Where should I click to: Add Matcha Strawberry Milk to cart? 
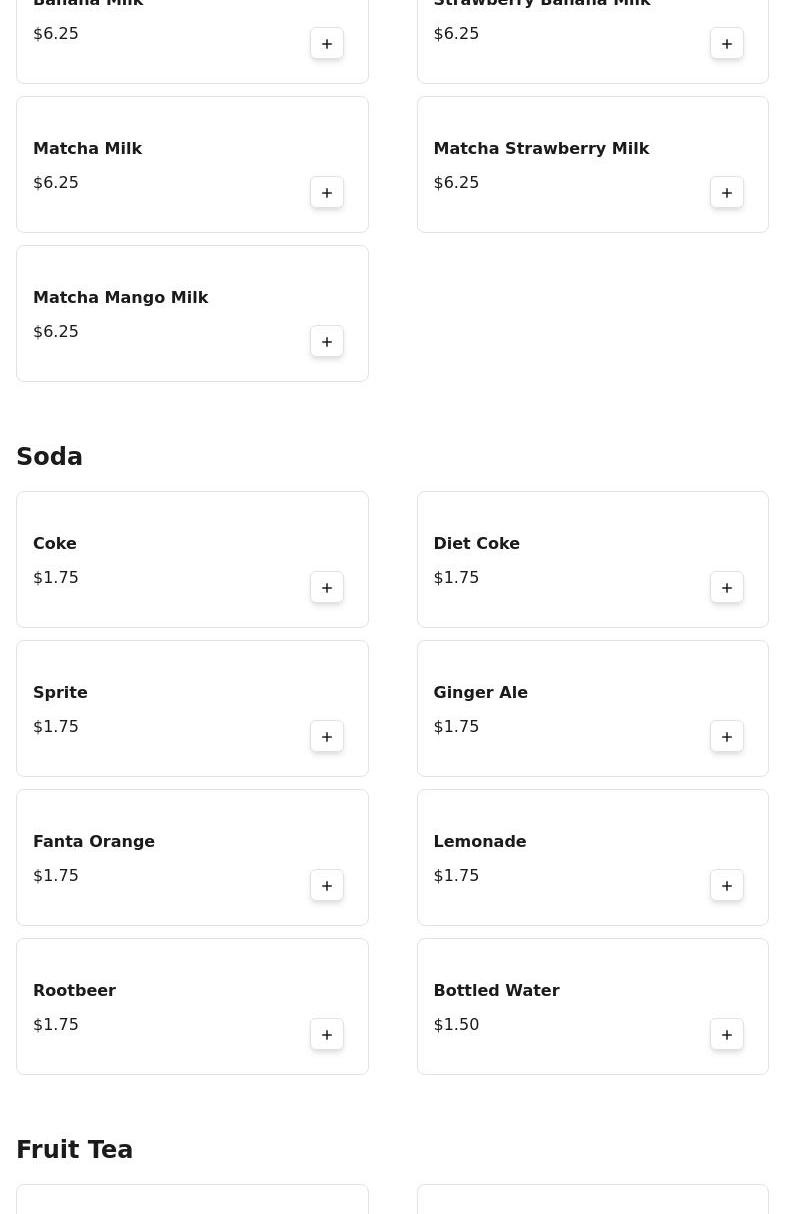click(727, 192)
